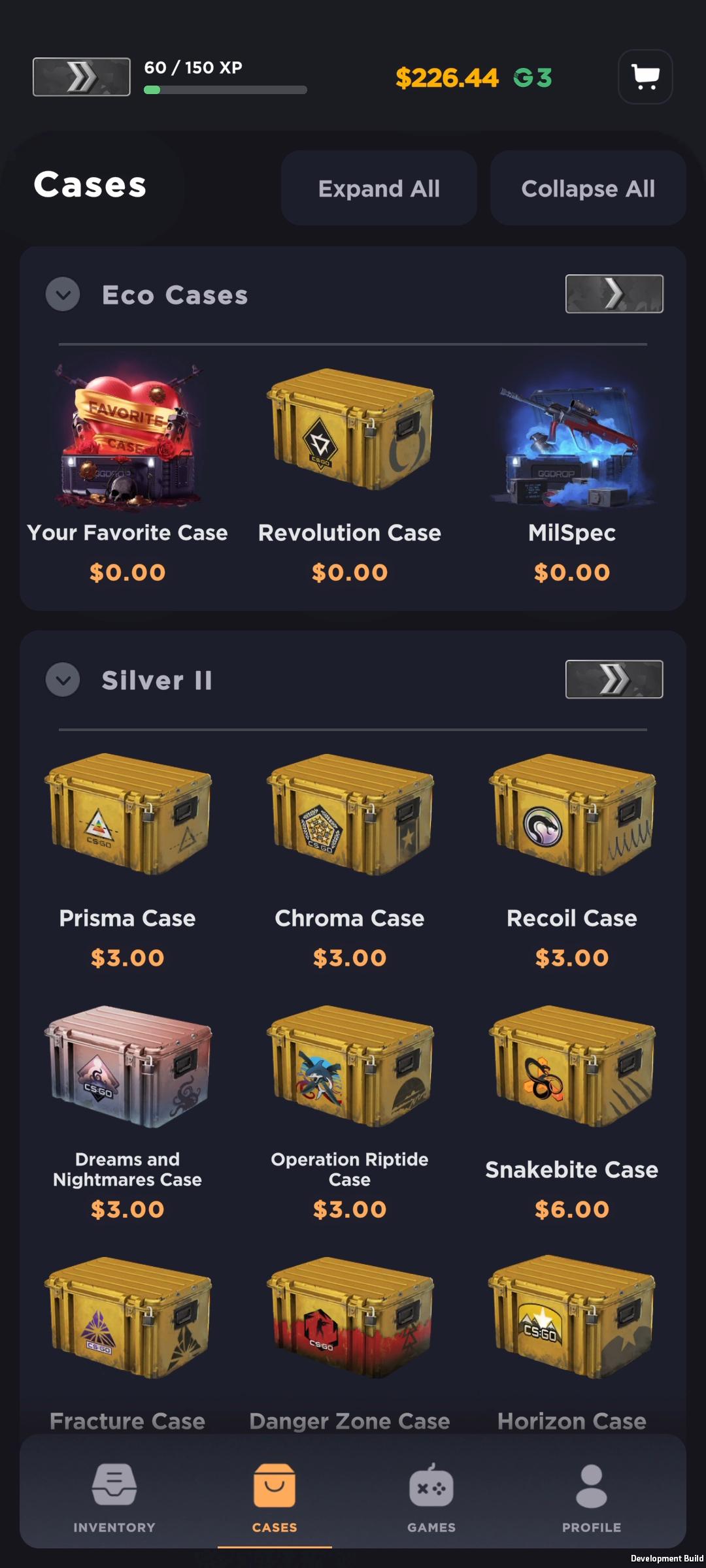This screenshot has height=1568, width=706.
Task: Open the shopping cart
Action: click(645, 77)
